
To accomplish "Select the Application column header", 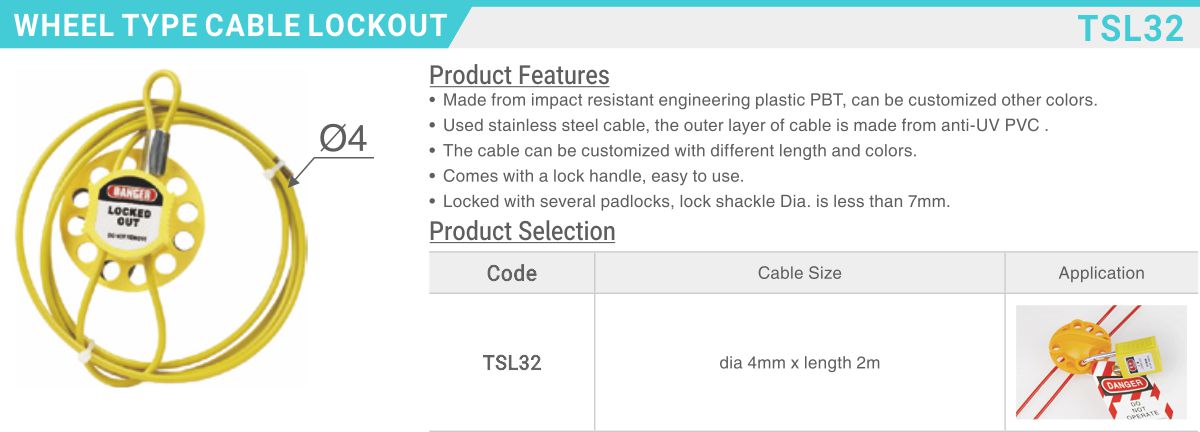I will (1101, 273).
